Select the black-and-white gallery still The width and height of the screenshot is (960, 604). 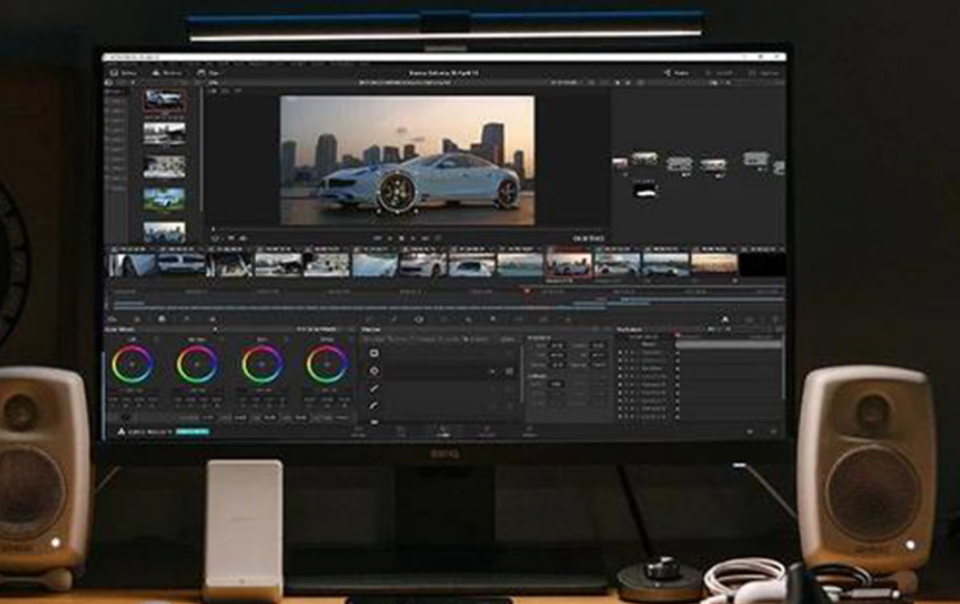coord(164,133)
